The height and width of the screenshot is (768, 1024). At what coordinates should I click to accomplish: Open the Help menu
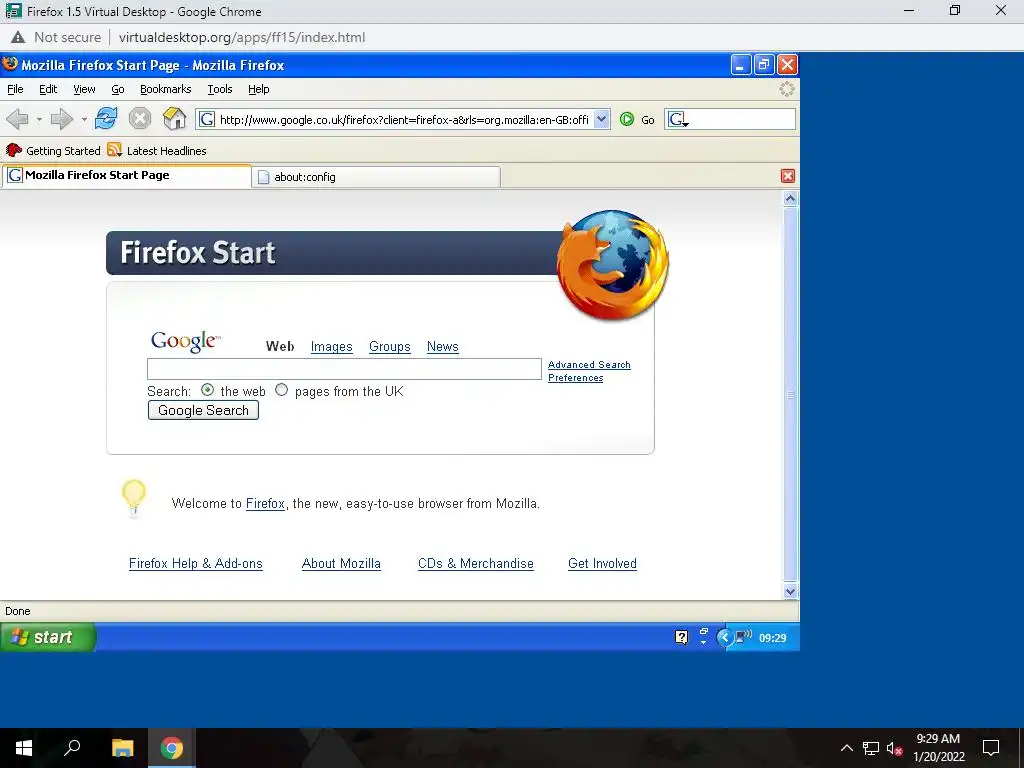tap(259, 89)
